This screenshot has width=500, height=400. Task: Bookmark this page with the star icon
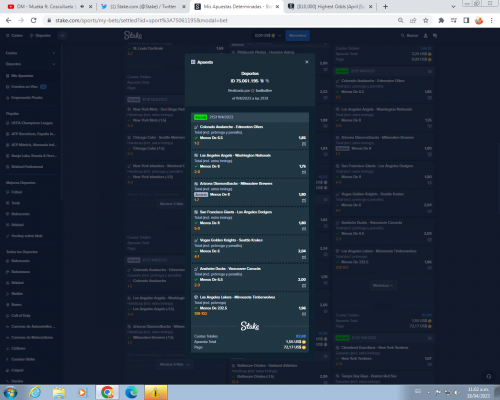426,20
